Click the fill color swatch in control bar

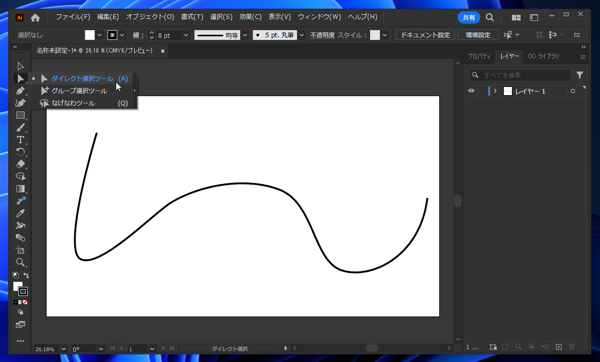[x=90, y=35]
